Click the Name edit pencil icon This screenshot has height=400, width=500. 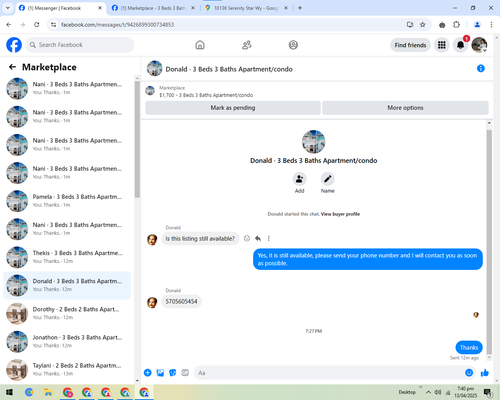coord(328,179)
